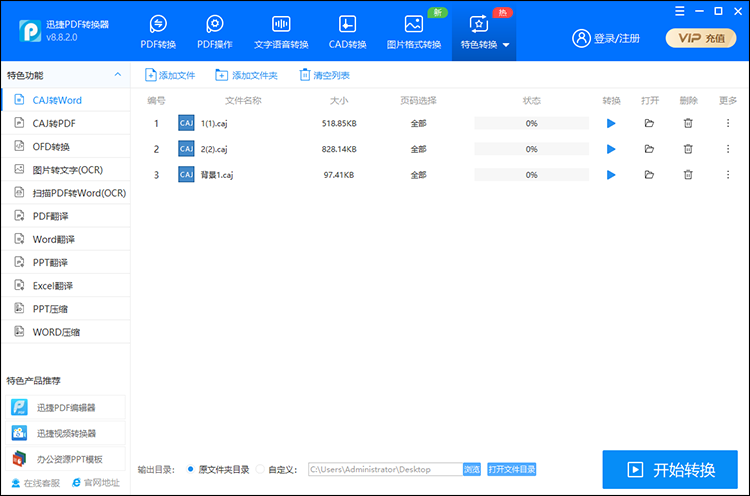Viewport: 750px width, 496px height.
Task: Click the 开始转换 button
Action: [x=670, y=470]
